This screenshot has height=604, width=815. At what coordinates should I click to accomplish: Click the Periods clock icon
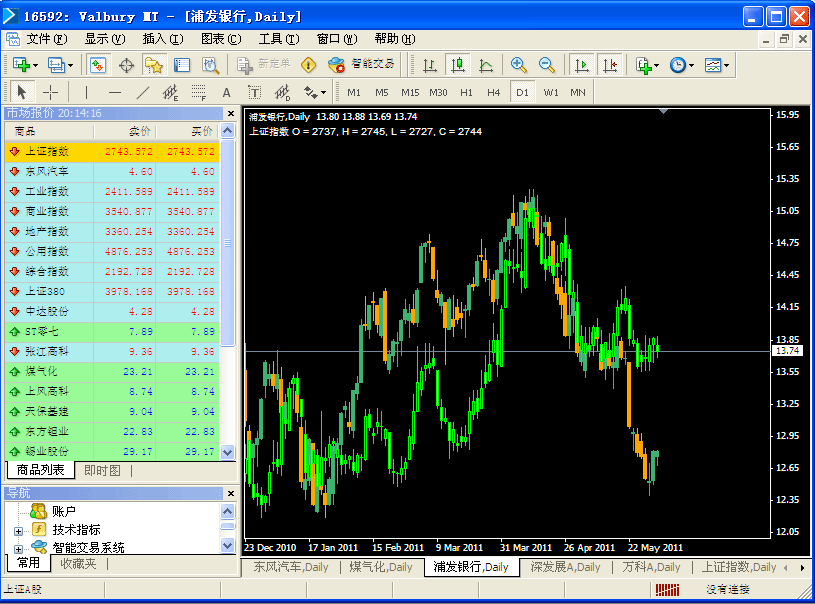[678, 65]
